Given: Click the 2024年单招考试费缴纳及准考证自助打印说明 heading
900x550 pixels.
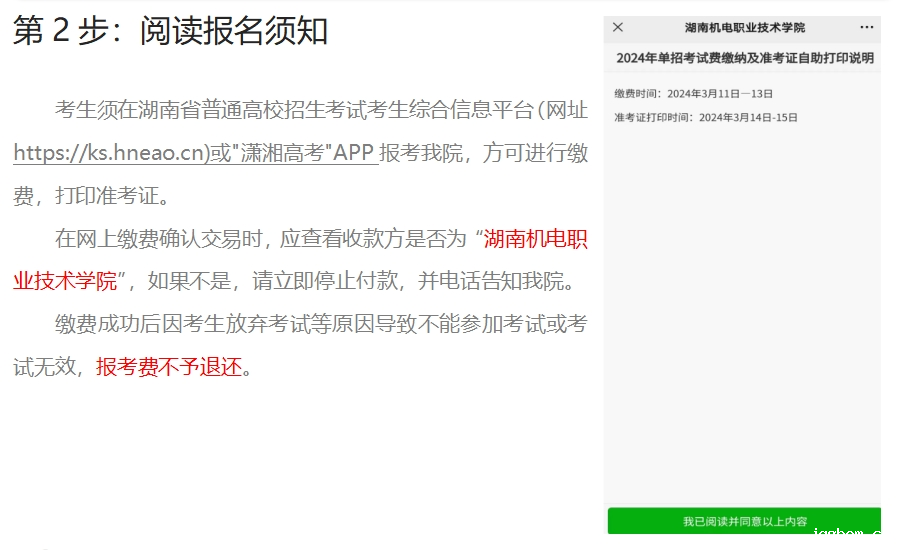Looking at the screenshot, I should (x=744, y=59).
